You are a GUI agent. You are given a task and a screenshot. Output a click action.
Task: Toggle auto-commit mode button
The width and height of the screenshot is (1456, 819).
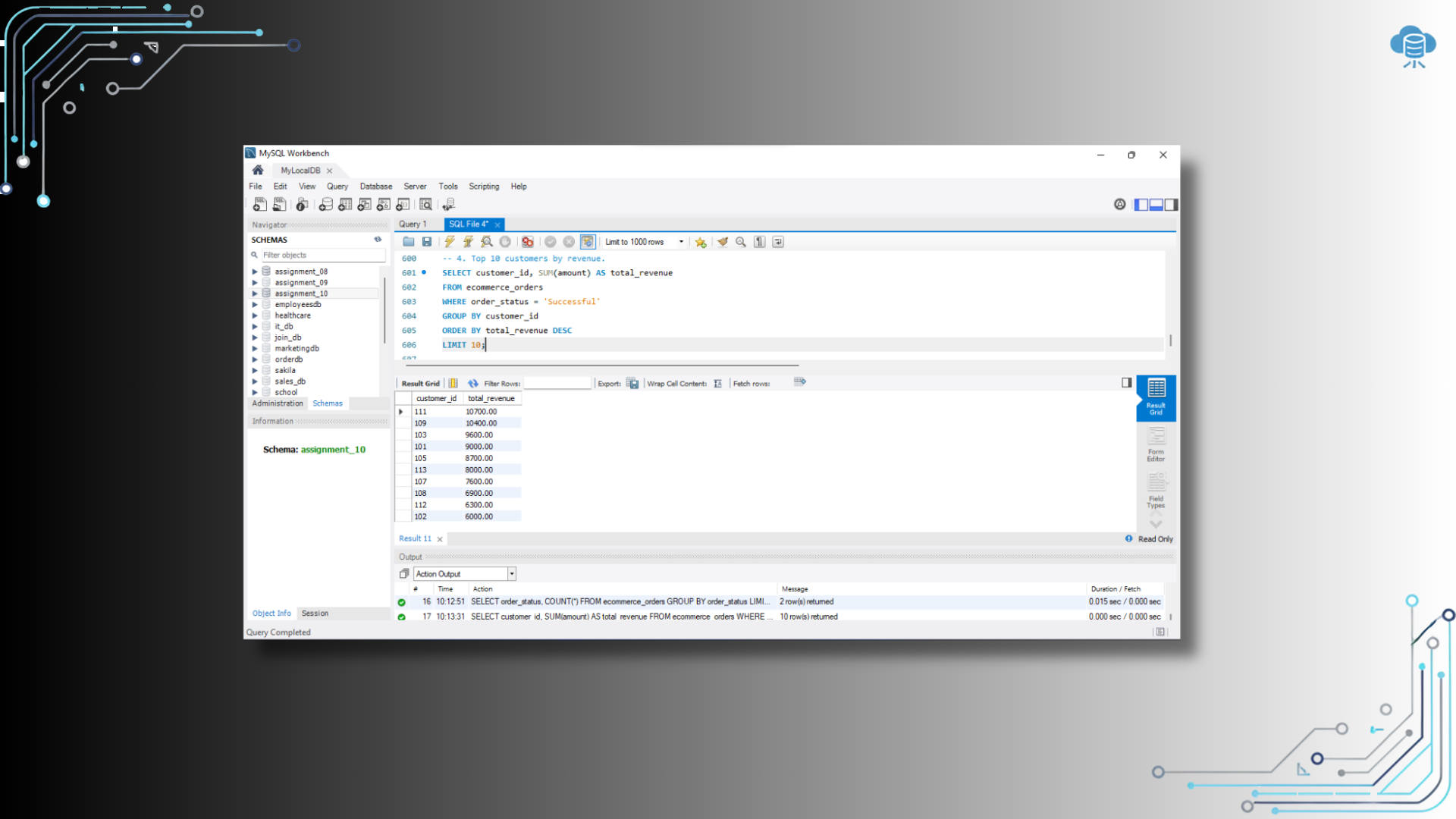pos(588,242)
